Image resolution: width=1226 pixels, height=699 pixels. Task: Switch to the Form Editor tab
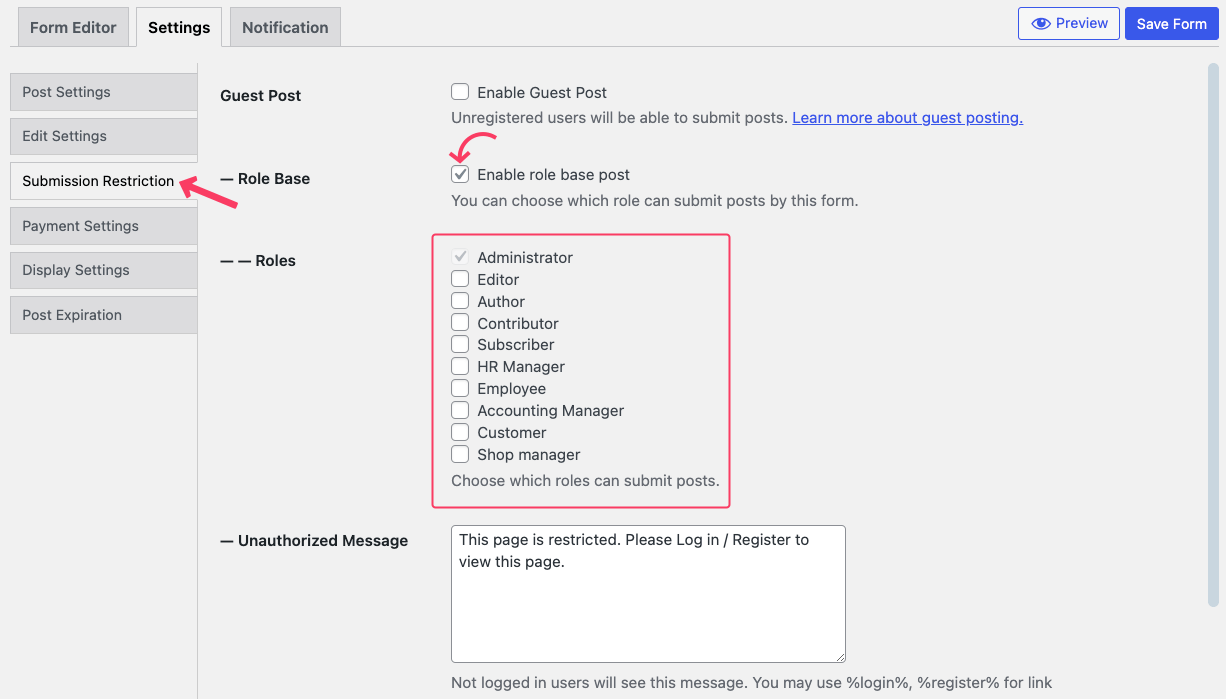click(73, 27)
